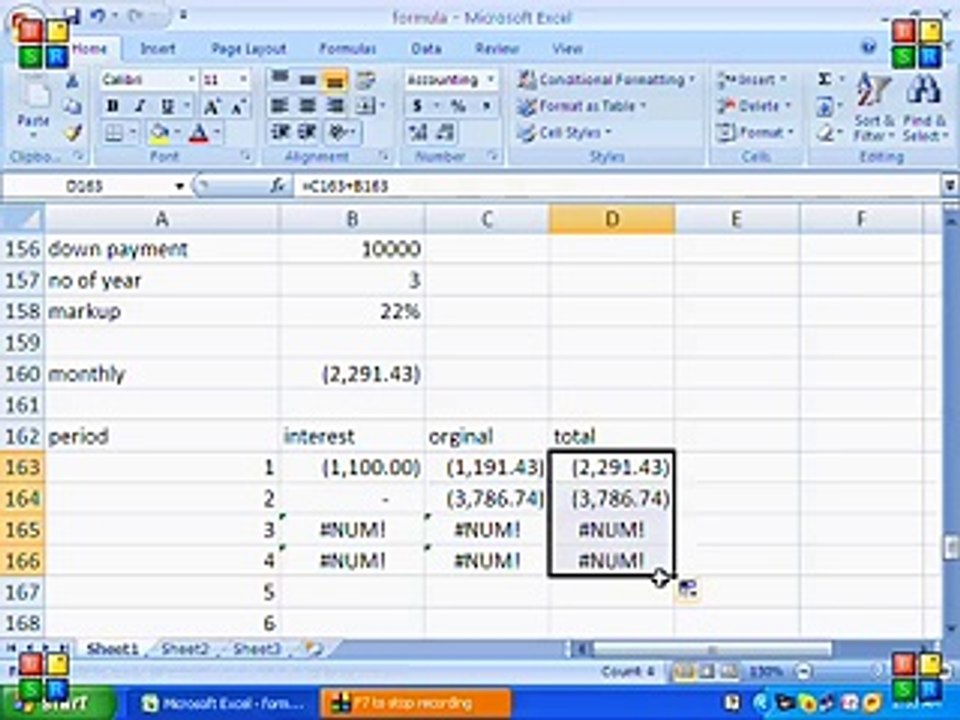This screenshot has height=720, width=960.
Task: Toggle Align Text Right button
Action: 335,106
